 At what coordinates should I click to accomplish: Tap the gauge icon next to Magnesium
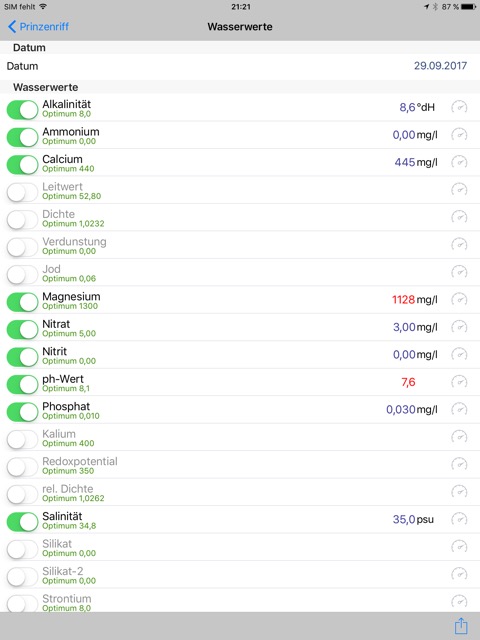pyautogui.click(x=459, y=300)
